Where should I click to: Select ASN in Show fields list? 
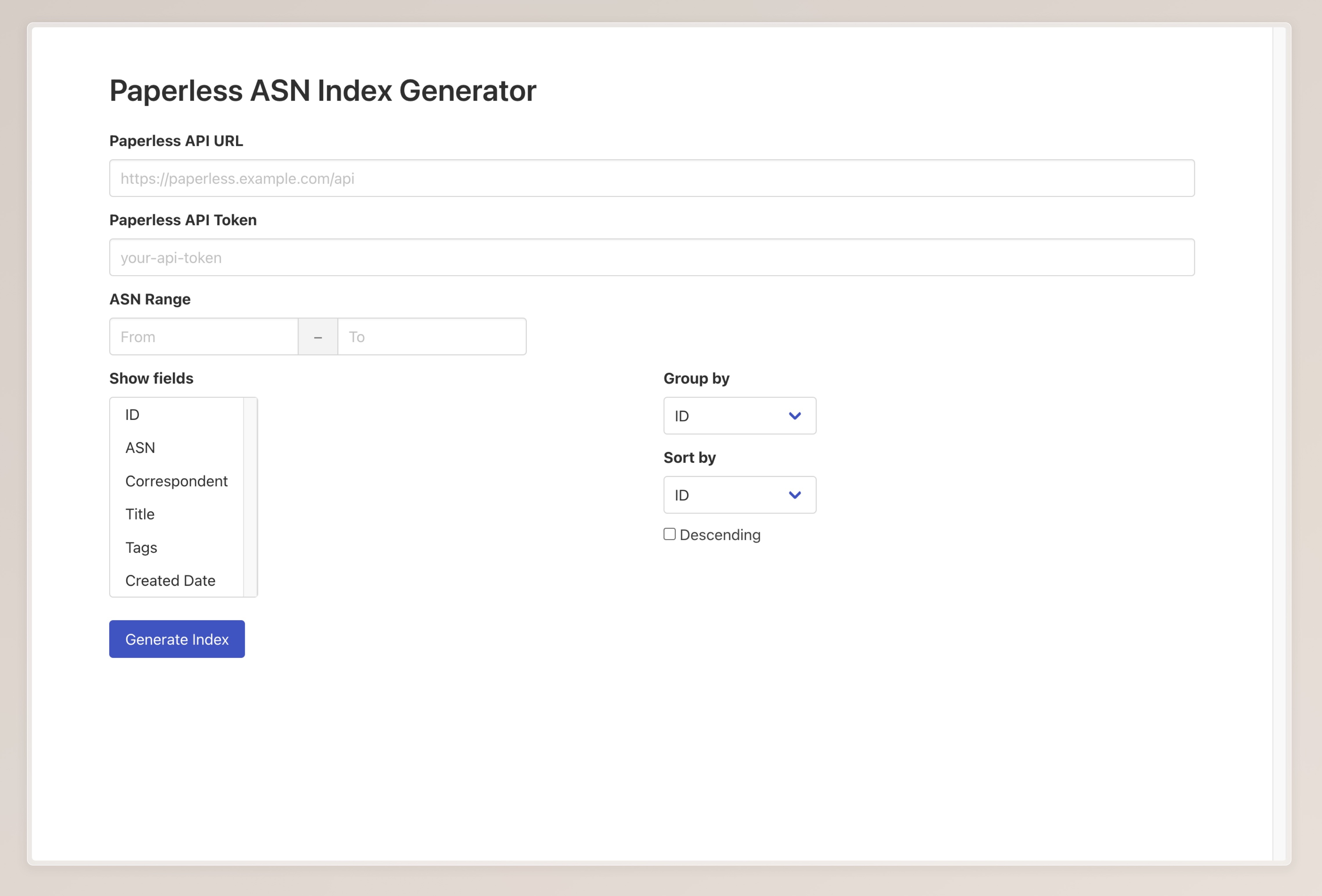pyautogui.click(x=140, y=448)
